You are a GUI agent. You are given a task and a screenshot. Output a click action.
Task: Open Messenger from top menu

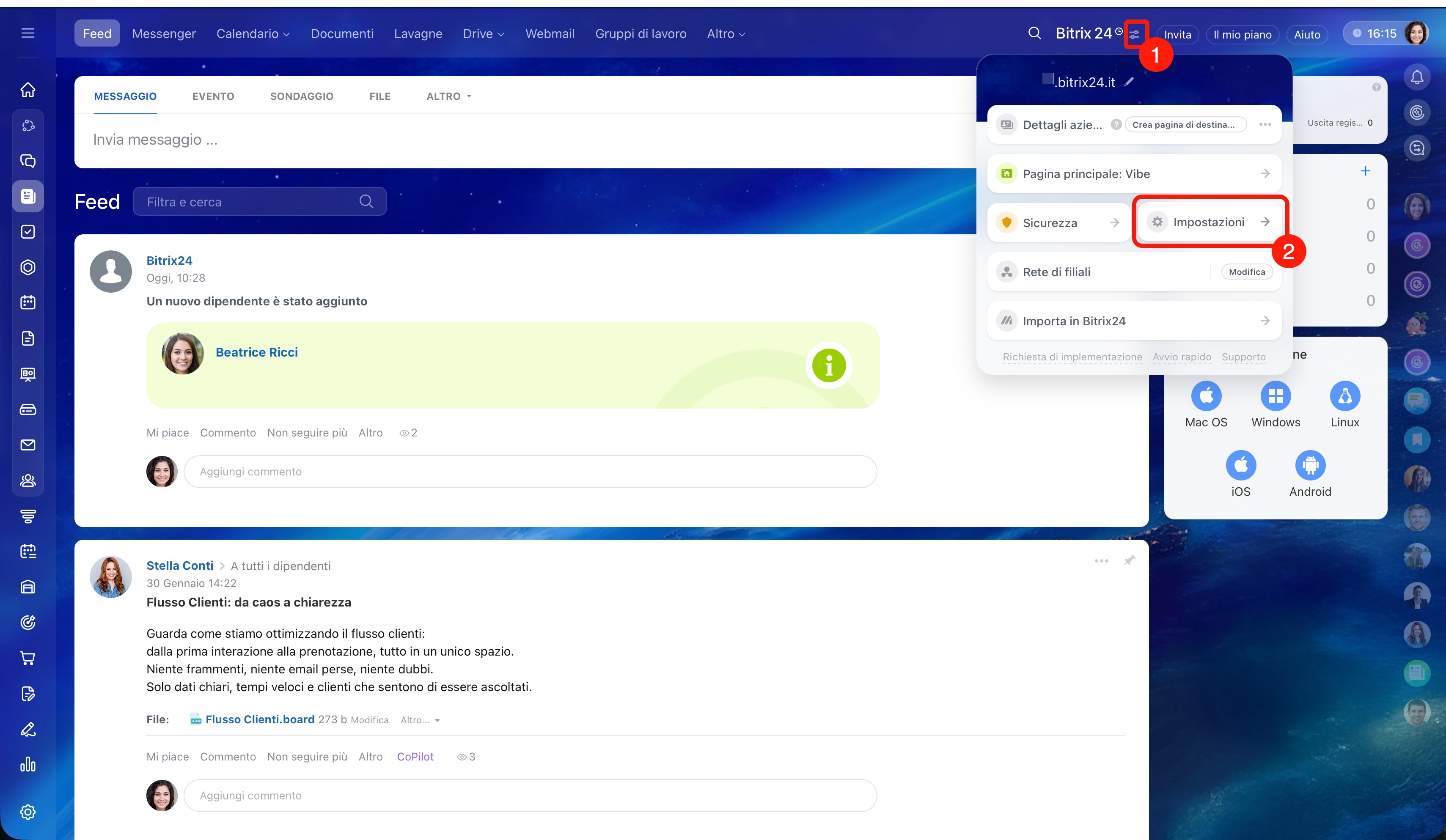[164, 34]
